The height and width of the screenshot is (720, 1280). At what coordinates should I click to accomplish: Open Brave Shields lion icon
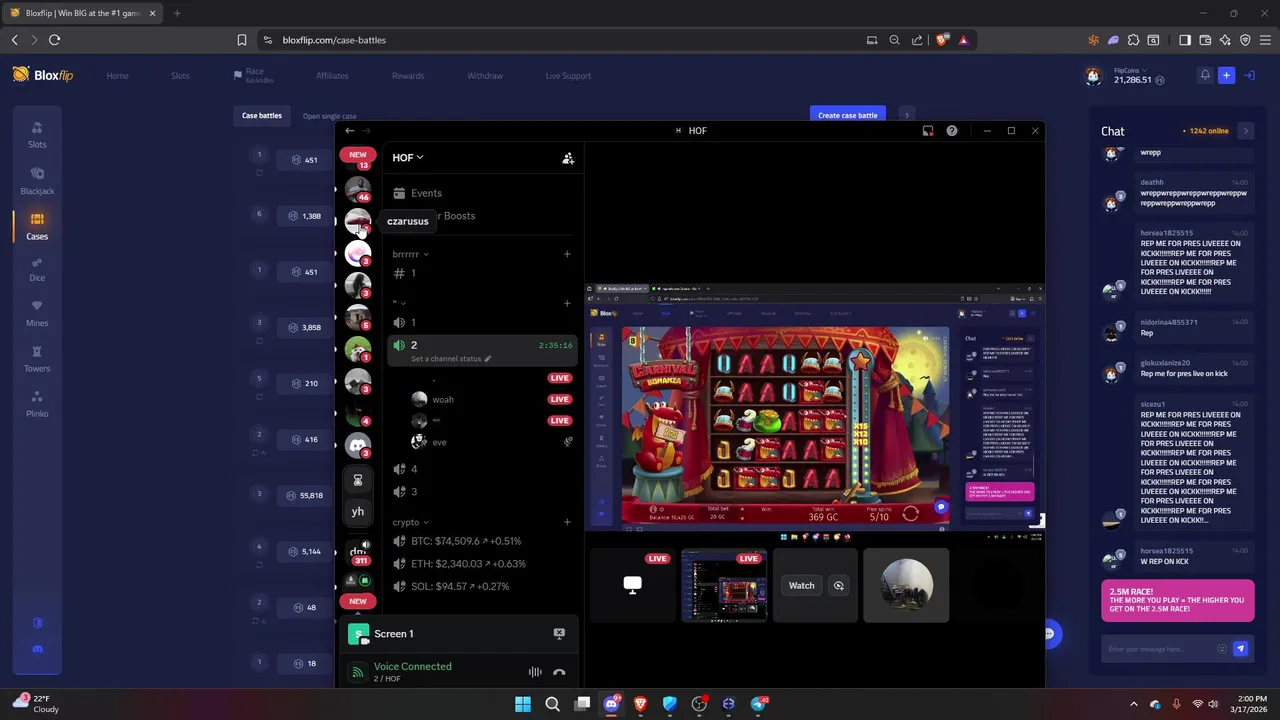tap(942, 40)
